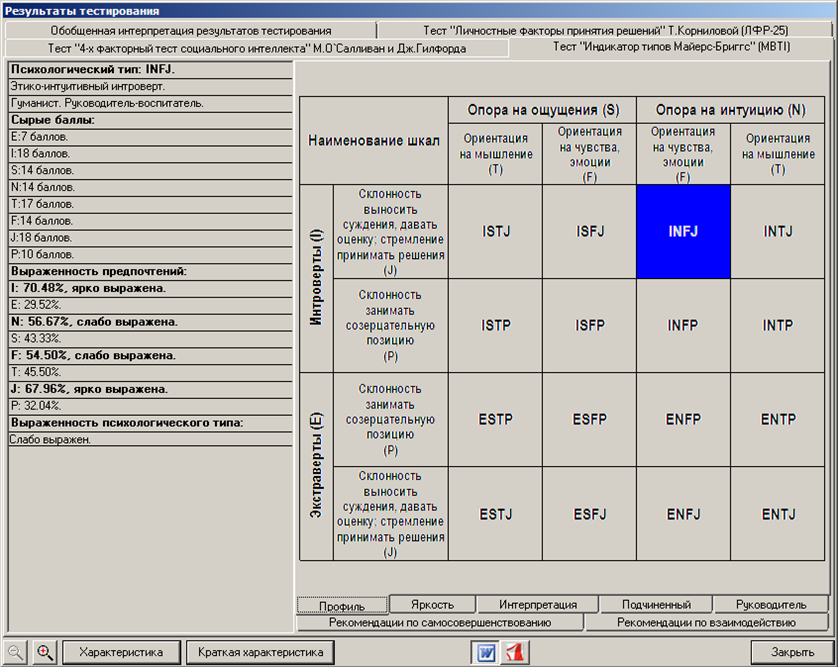The width and height of the screenshot is (838, 667).
Task: Open the Краткая характеристика button
Action: [260, 652]
